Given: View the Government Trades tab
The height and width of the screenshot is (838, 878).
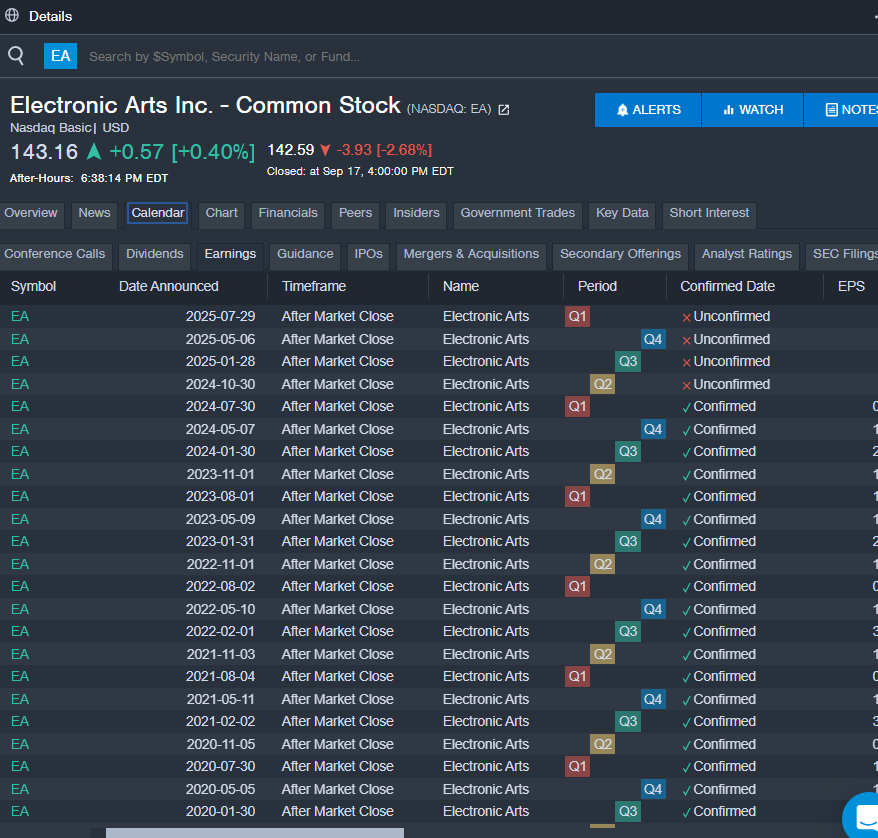Looking at the screenshot, I should [517, 213].
